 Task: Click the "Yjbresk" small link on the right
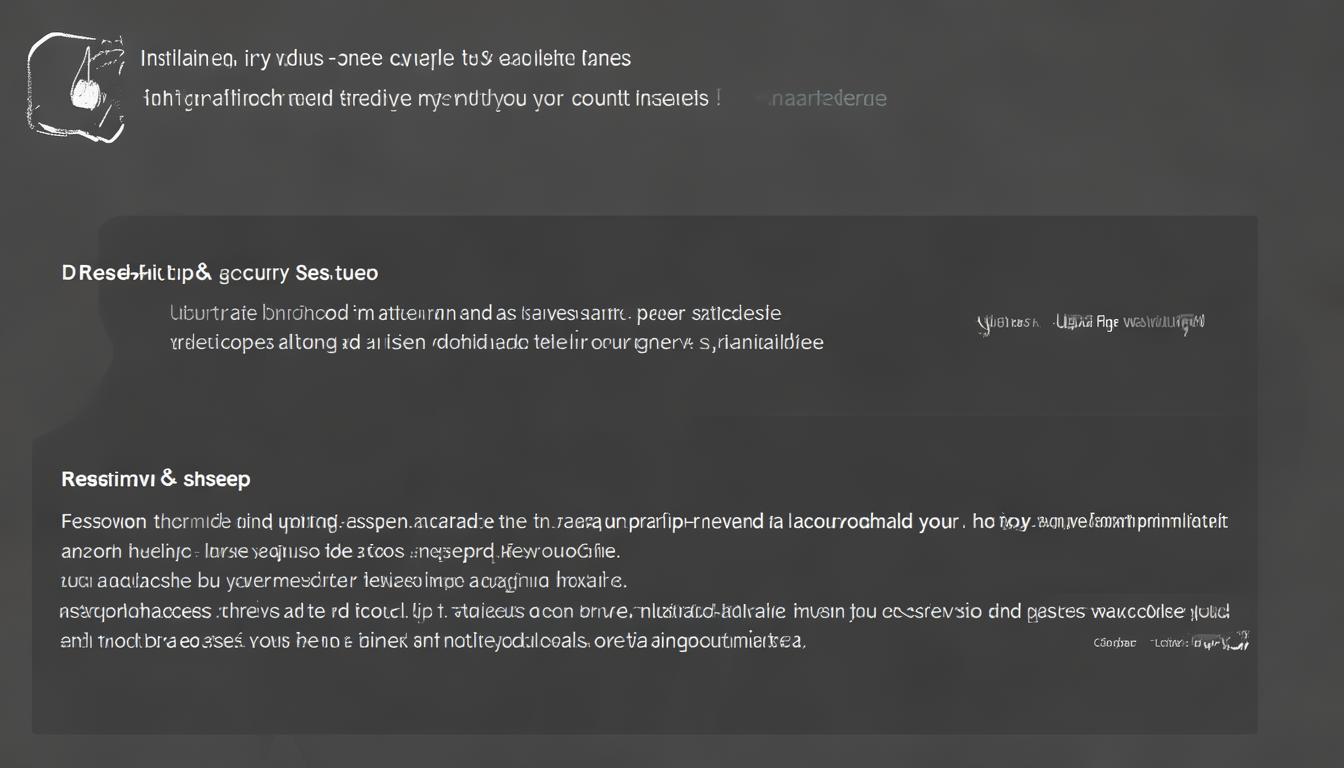[x=1004, y=323]
